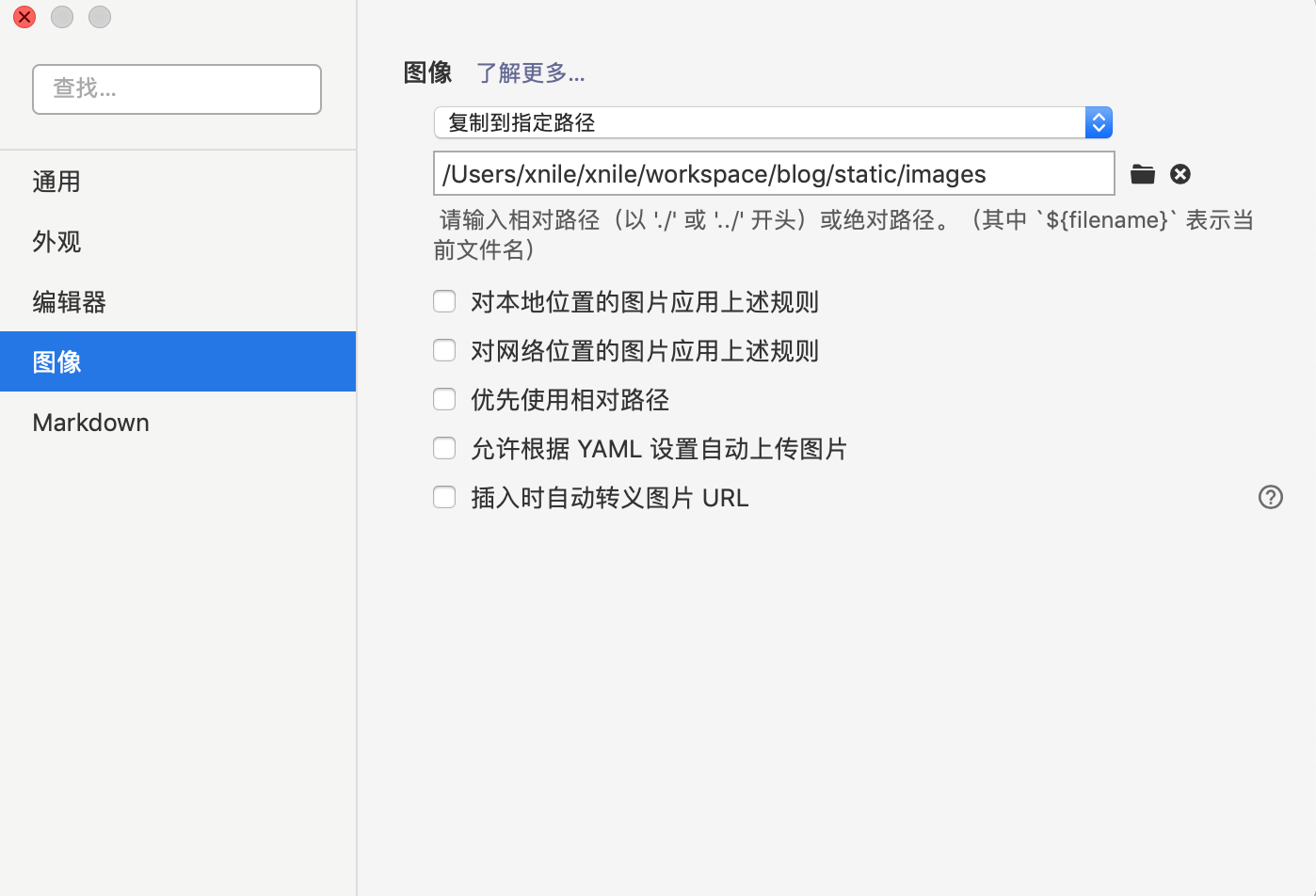
Task: Switch to the 外观 section
Action: 56,242
